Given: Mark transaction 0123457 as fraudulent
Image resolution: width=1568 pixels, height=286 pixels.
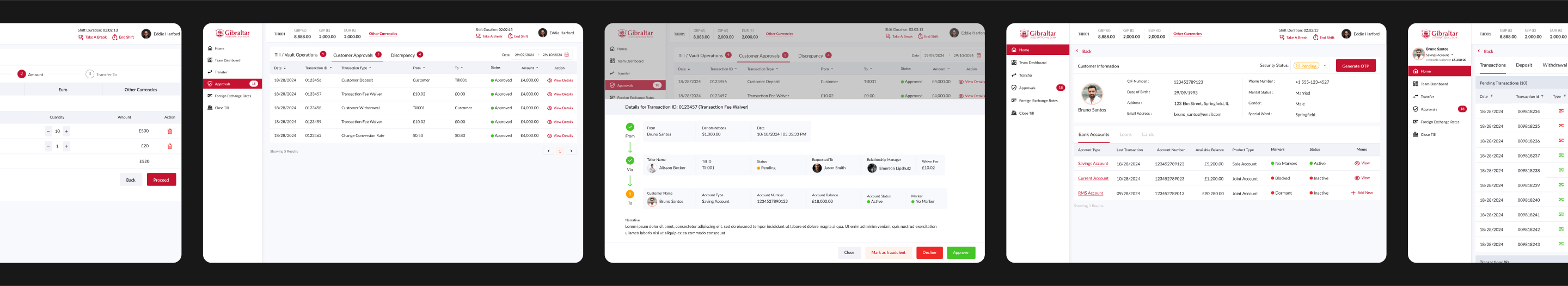Looking at the screenshot, I should coord(888,252).
